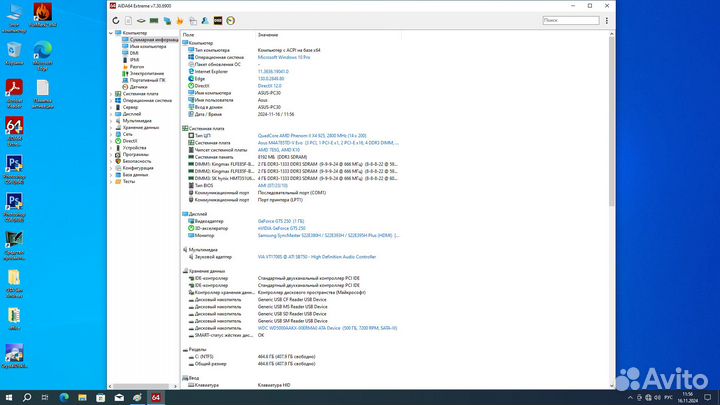Click the AIDA64 Refresh toolbar icon
The height and width of the screenshot is (405, 720).
(116, 21)
